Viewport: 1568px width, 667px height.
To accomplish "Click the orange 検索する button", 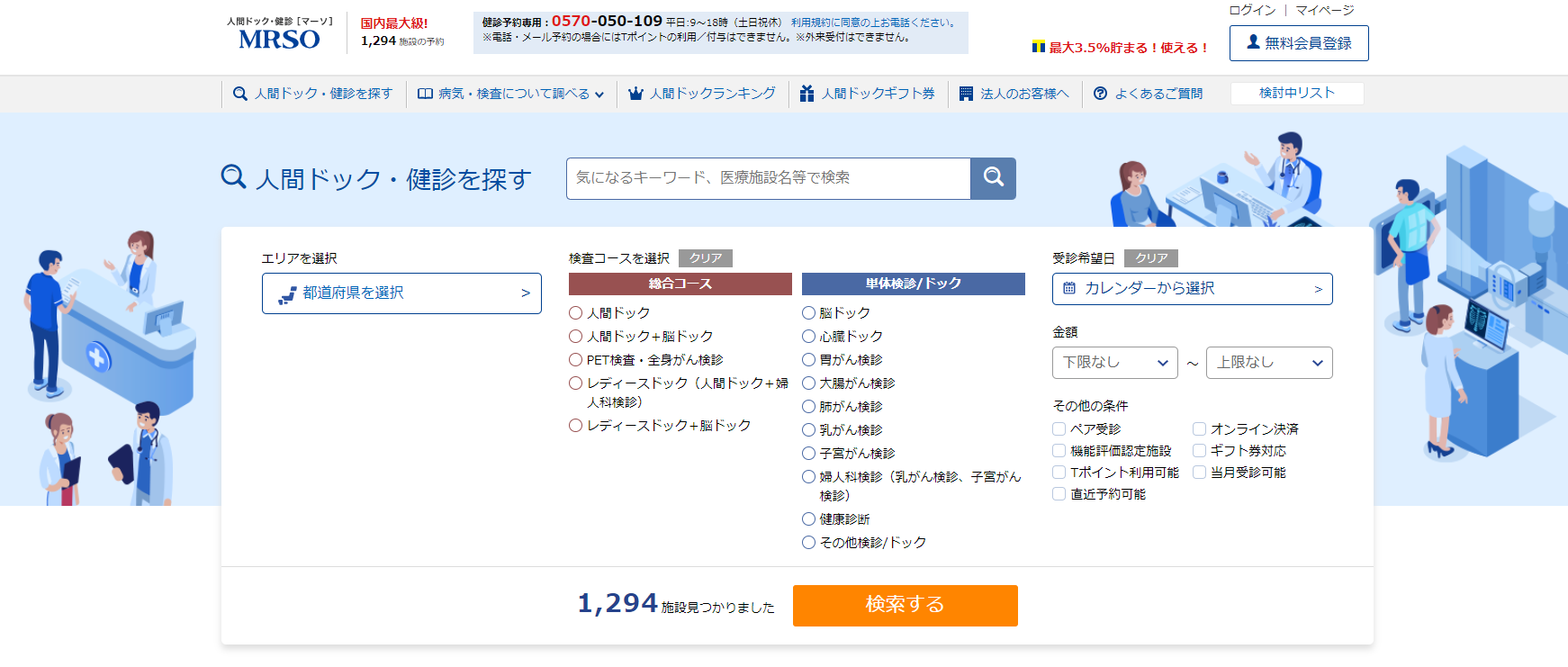I will (x=906, y=606).
